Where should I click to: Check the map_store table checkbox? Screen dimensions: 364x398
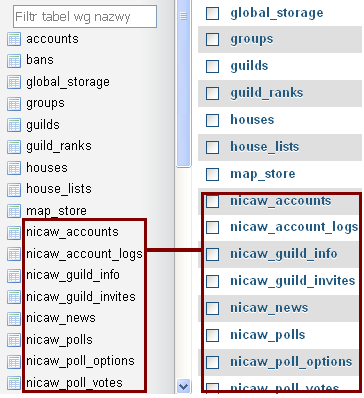coord(212,174)
